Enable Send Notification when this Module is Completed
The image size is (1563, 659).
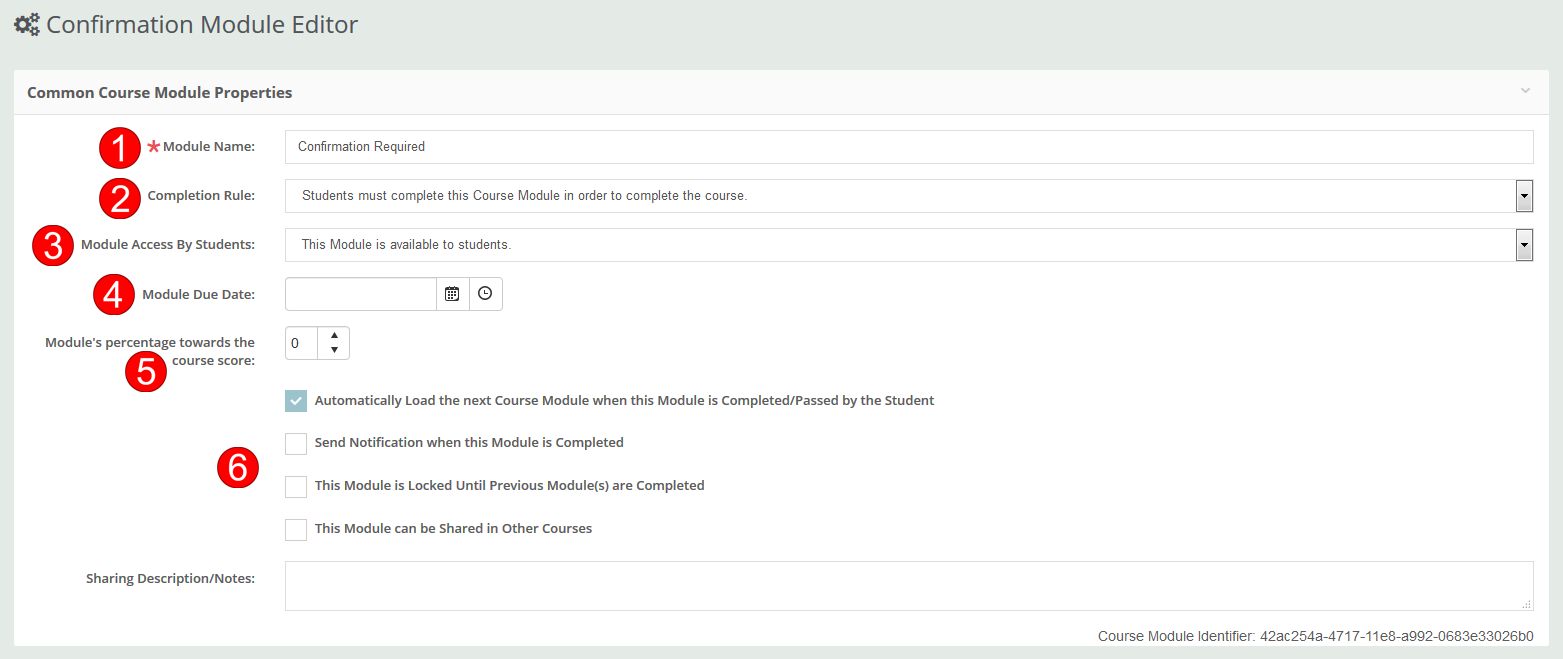[x=295, y=443]
